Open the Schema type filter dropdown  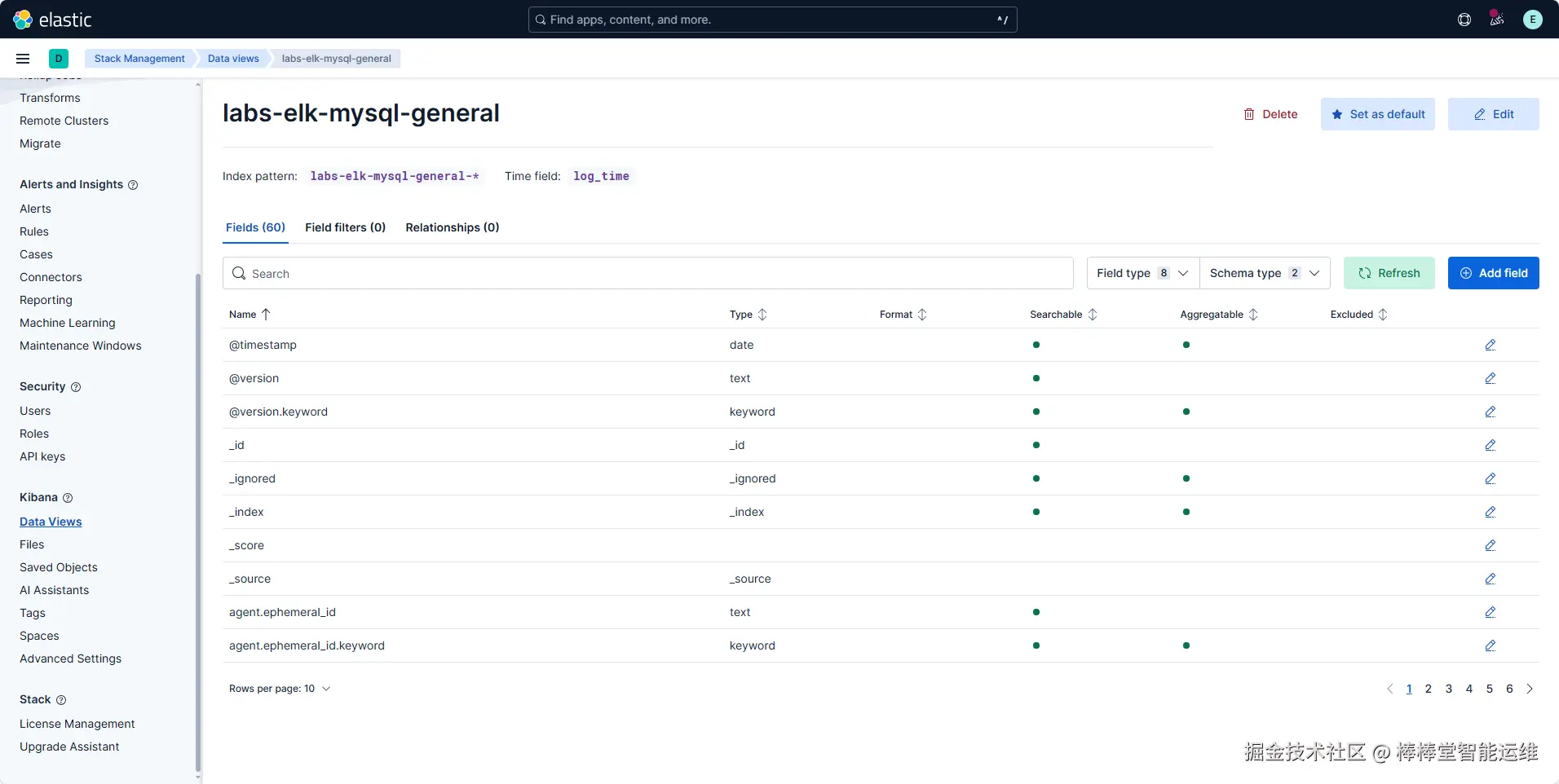(1265, 273)
